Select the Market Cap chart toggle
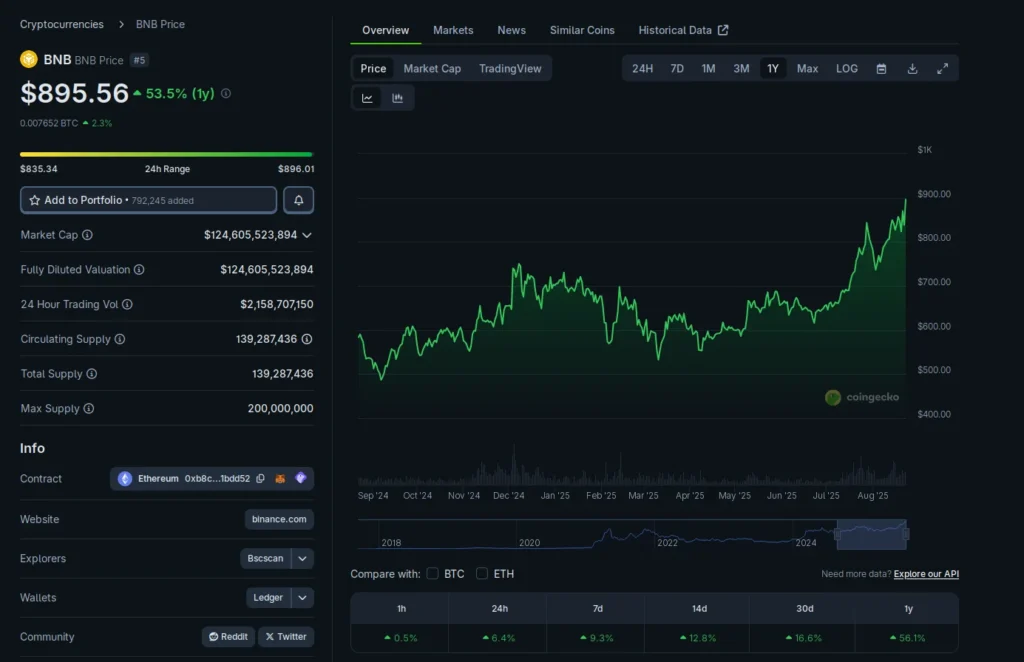The image size is (1024, 662). tap(432, 69)
